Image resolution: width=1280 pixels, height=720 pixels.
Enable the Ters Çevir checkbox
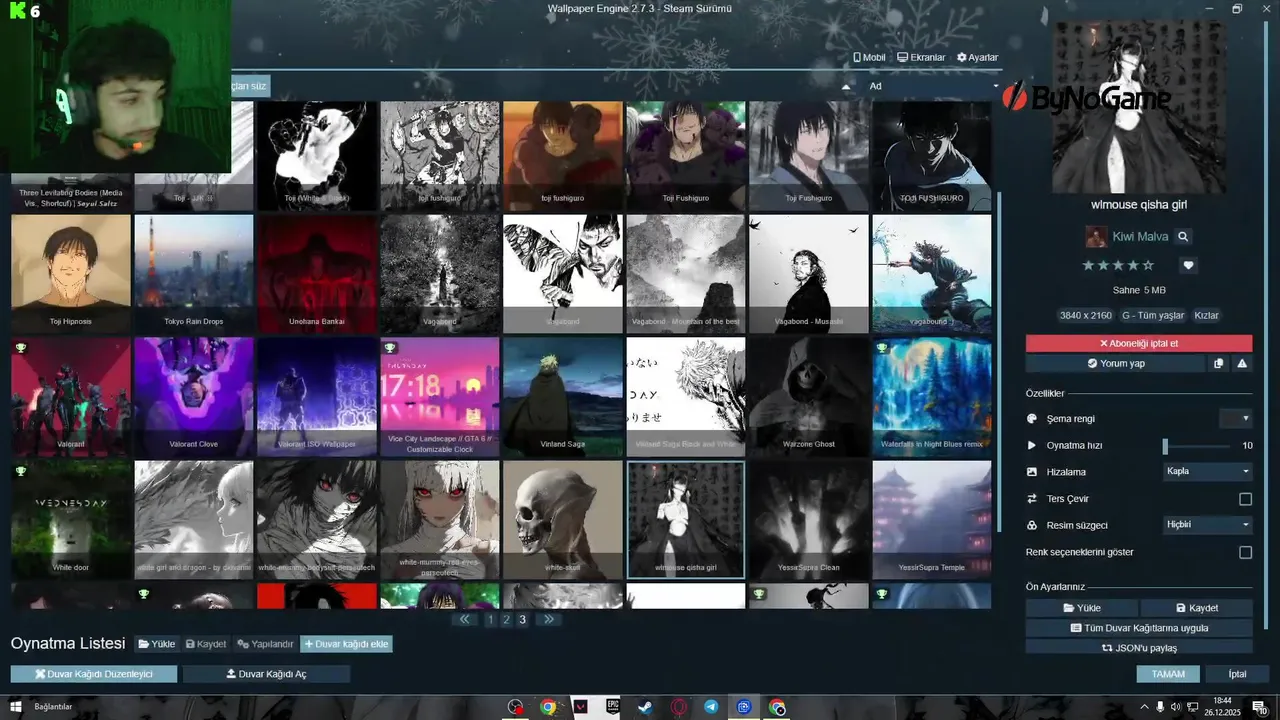coord(1245,498)
